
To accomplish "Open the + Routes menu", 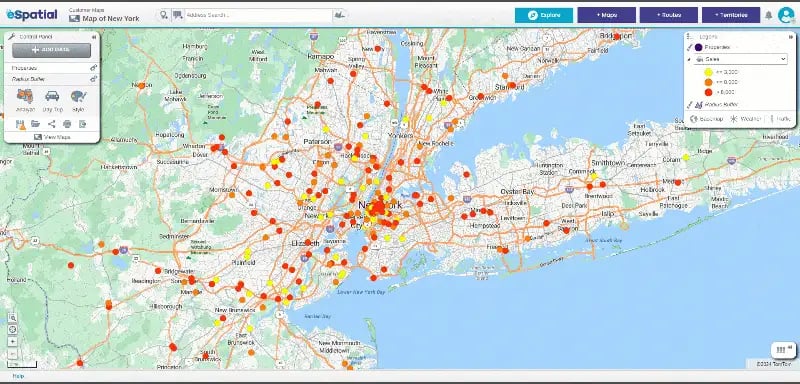I will pos(669,15).
